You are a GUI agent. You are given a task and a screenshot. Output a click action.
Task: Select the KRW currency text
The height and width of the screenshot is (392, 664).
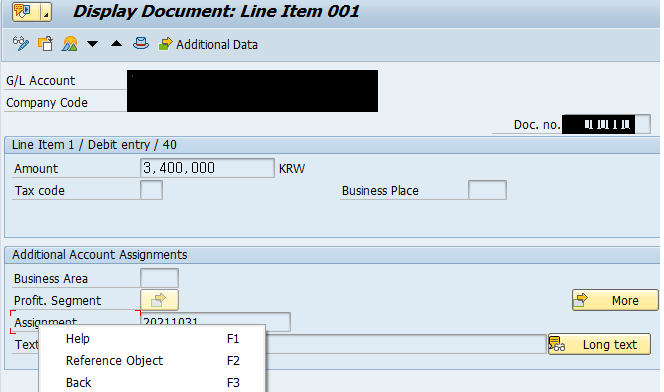point(292,168)
